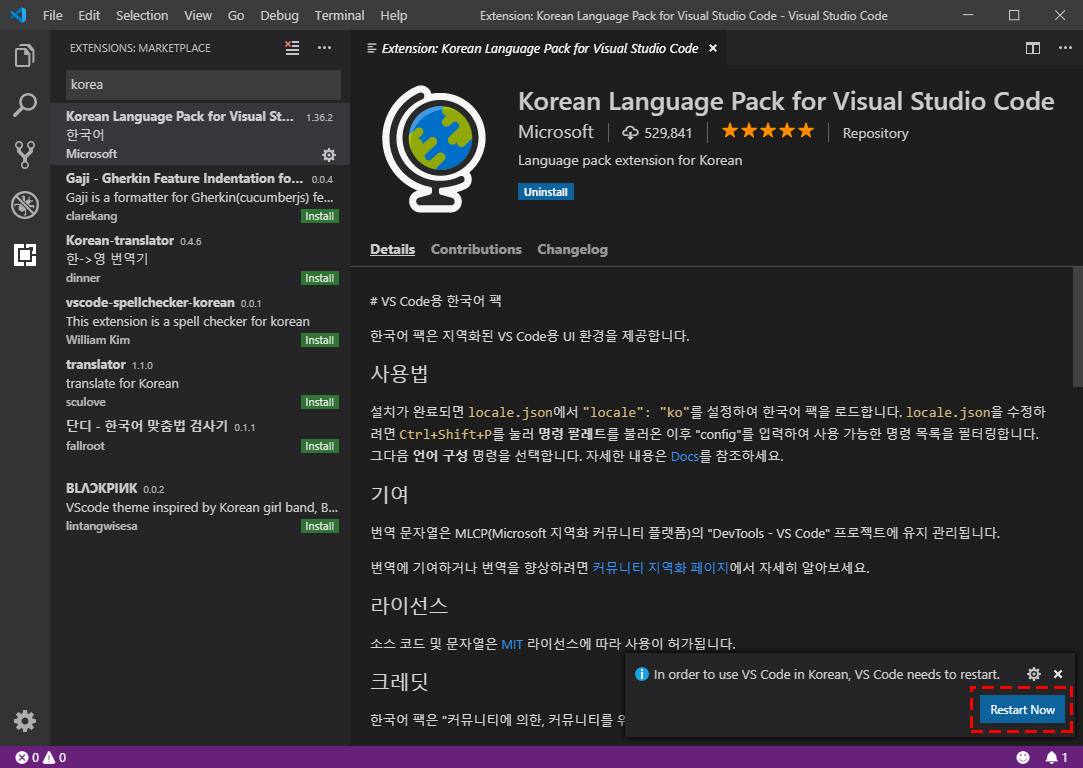Click the five-star rating

pos(767,131)
